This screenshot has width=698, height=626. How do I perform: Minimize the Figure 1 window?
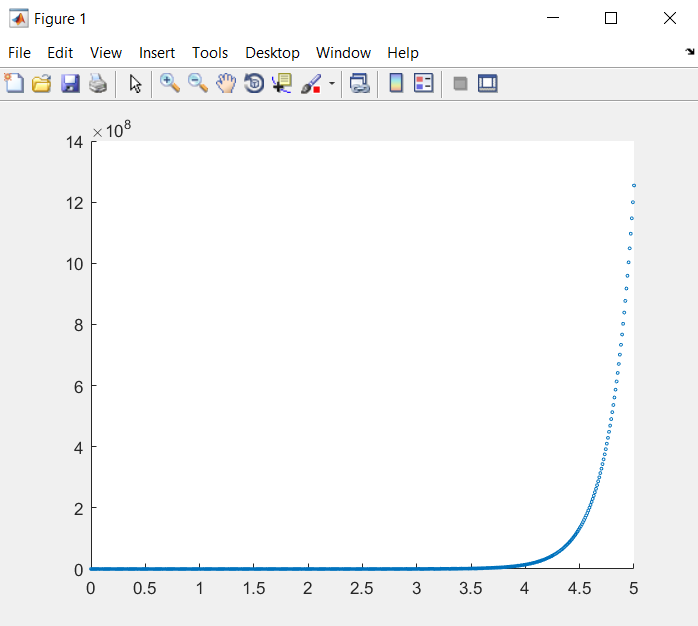[553, 18]
